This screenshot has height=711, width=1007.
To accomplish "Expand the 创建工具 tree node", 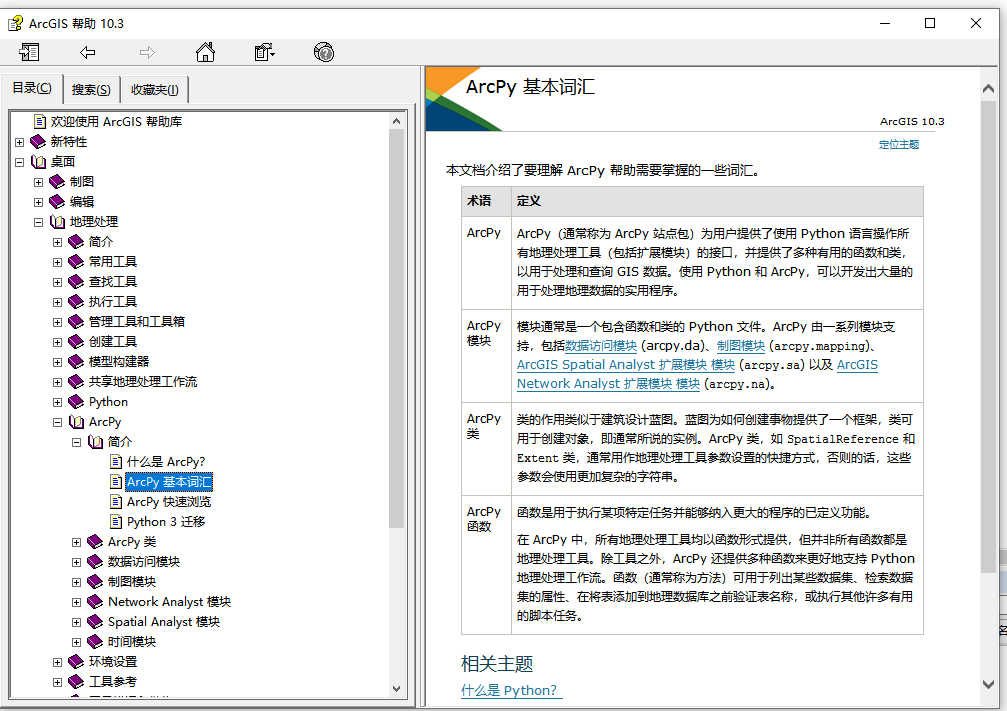I will coord(57,342).
